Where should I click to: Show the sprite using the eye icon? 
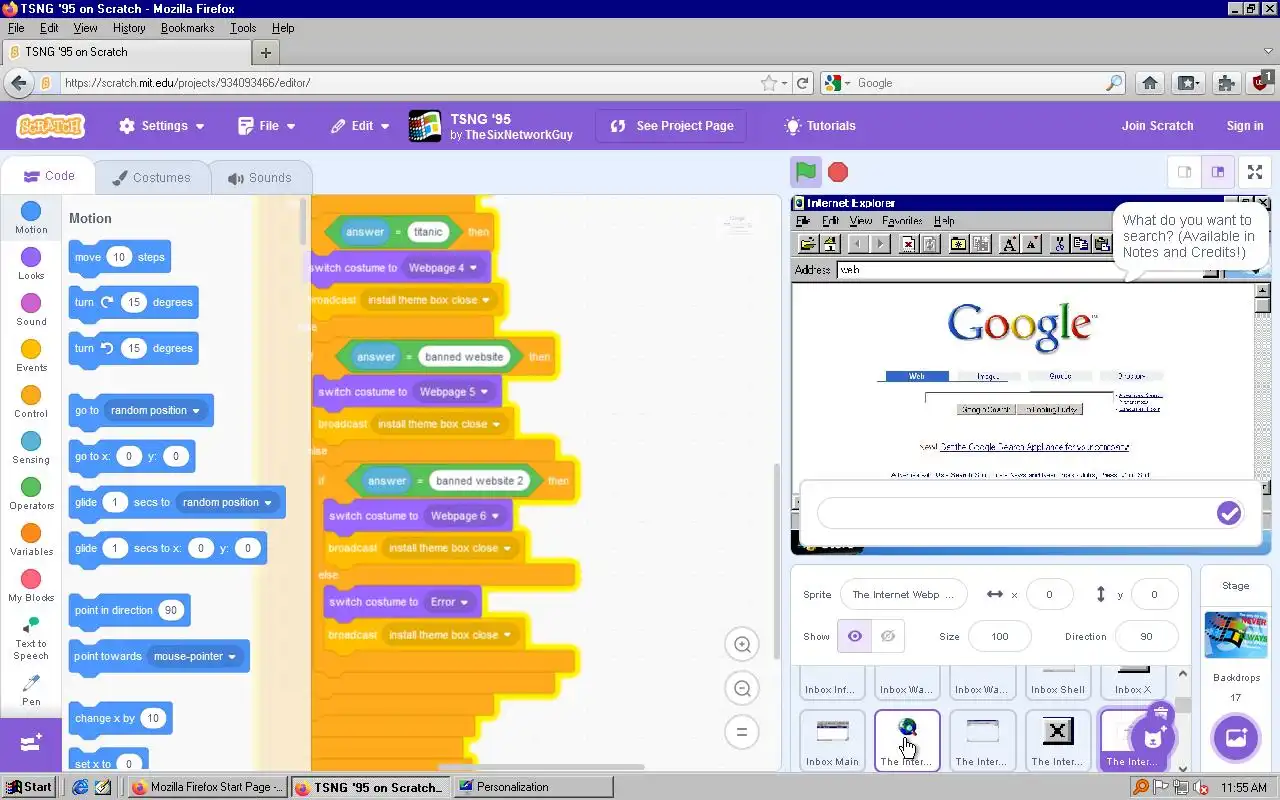[x=855, y=636]
